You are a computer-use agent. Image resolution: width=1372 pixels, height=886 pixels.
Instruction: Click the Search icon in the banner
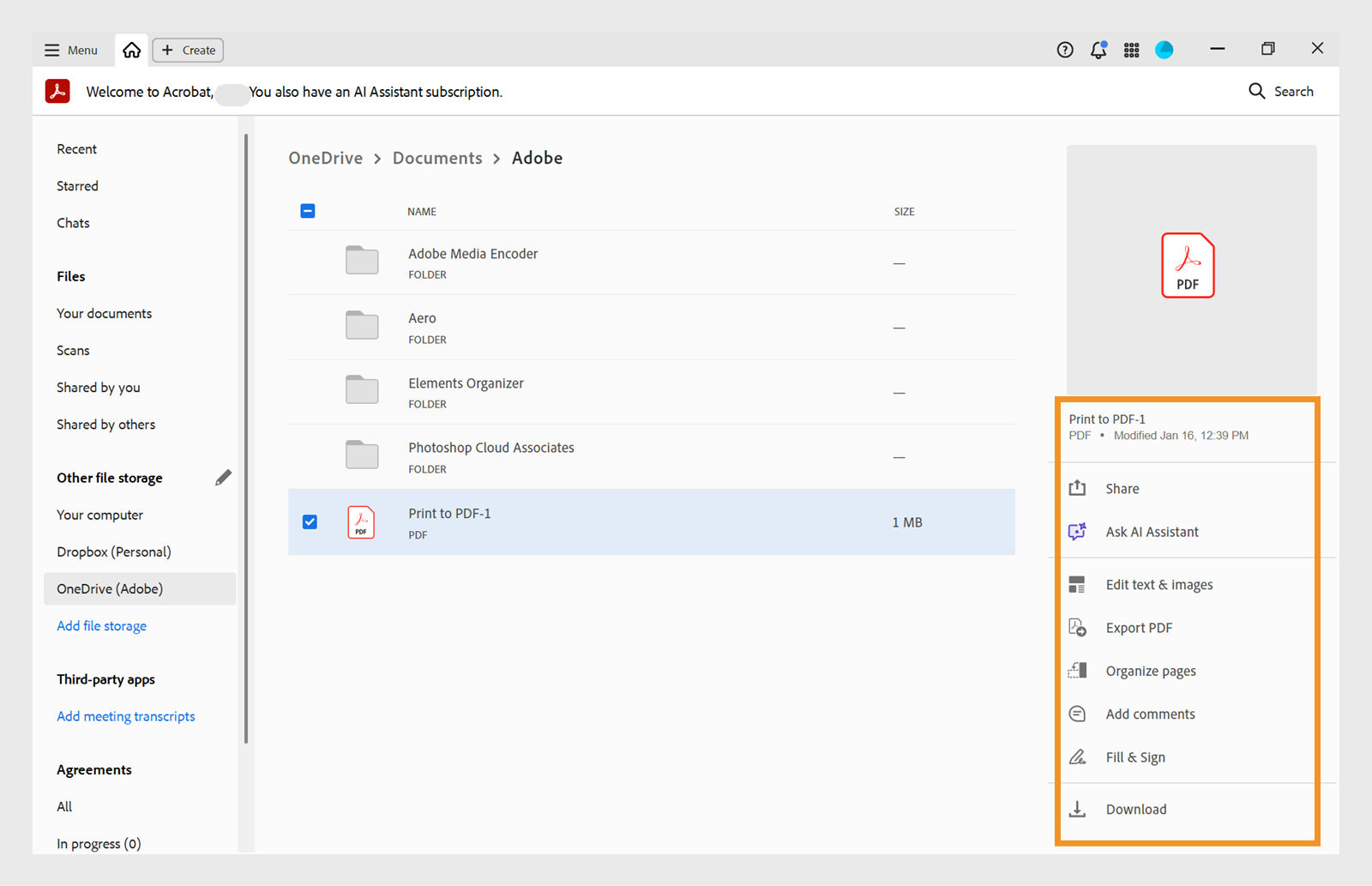point(1256,91)
